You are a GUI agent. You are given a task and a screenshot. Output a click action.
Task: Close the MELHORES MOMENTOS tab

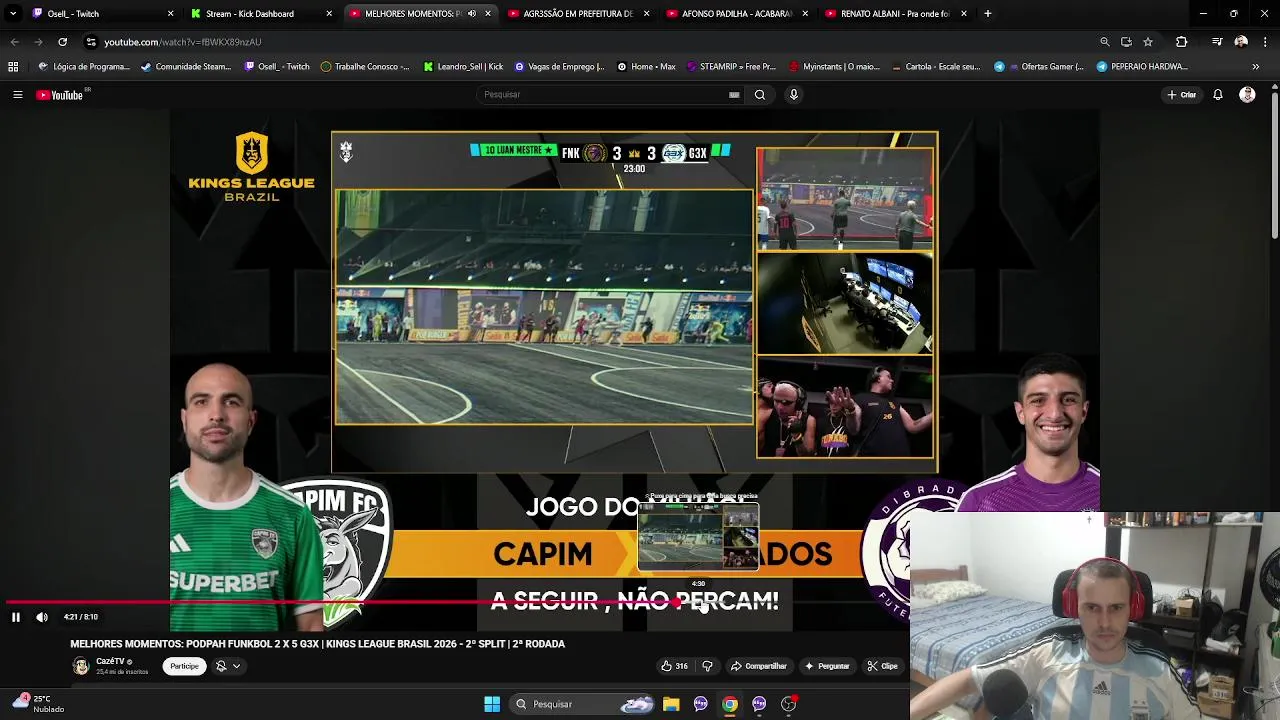488,14
